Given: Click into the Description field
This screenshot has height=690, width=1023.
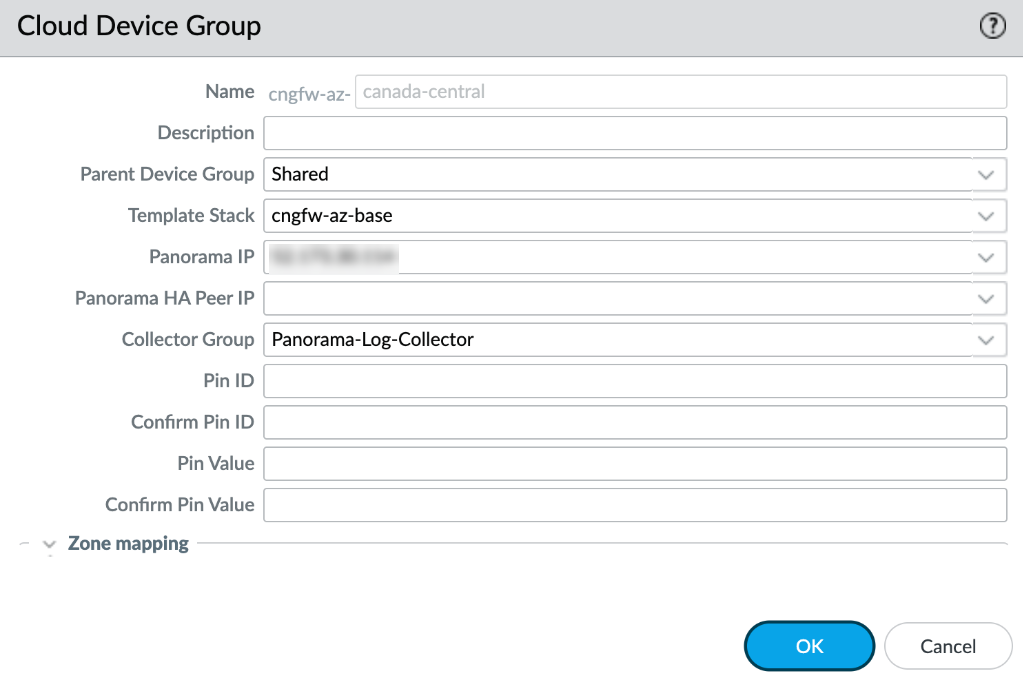Looking at the screenshot, I should tap(635, 133).
